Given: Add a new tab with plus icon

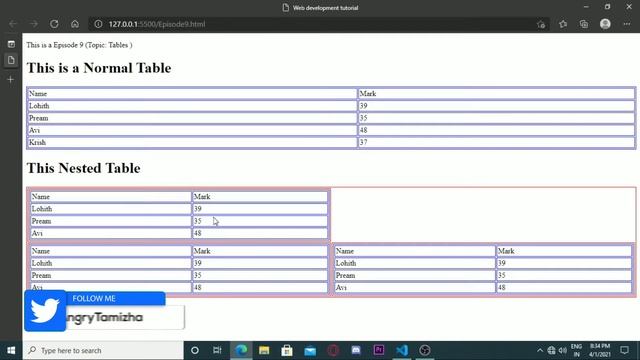Looking at the screenshot, I should click(x=11, y=80).
